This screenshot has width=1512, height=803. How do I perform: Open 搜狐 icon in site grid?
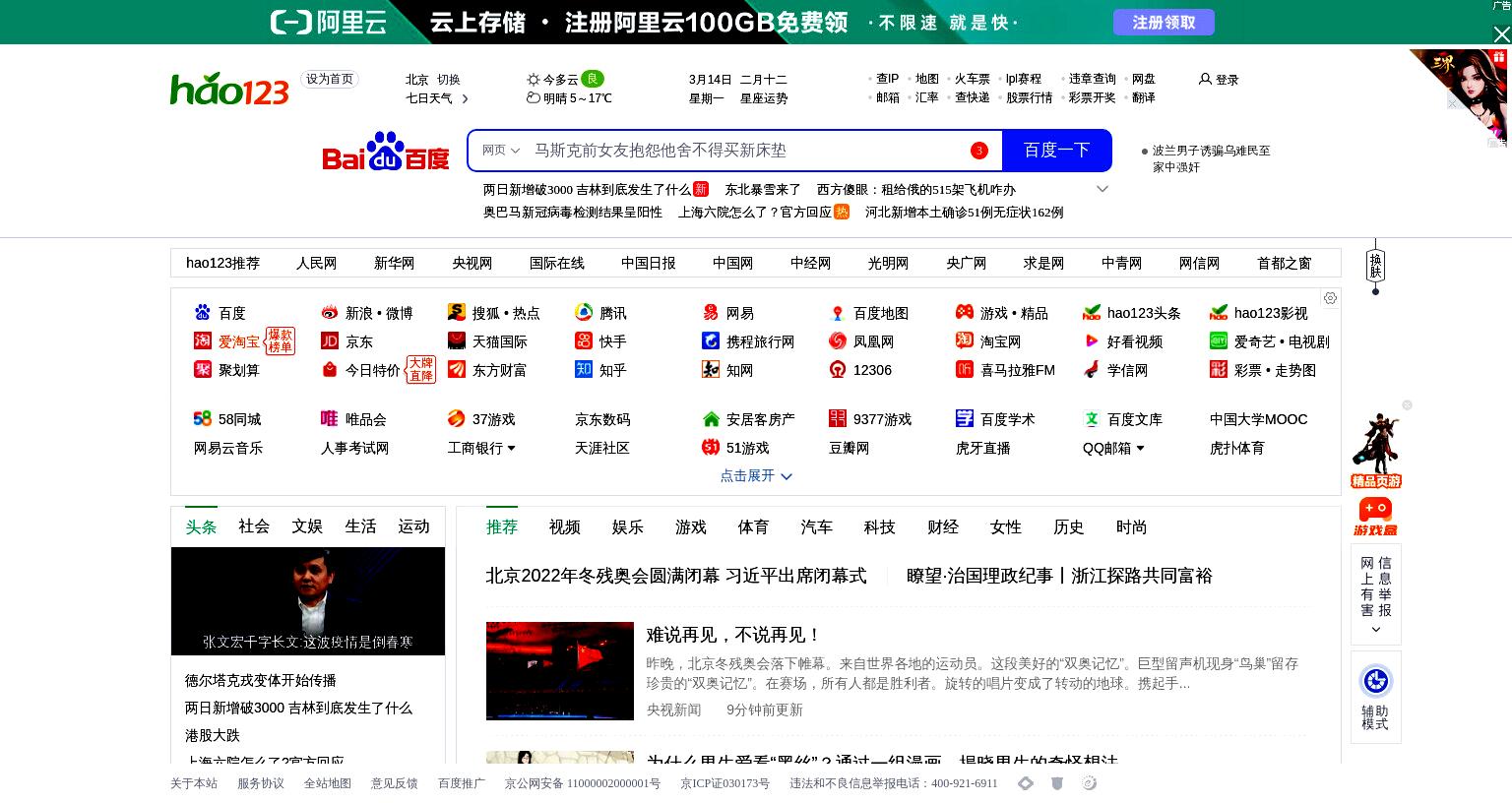(x=457, y=312)
